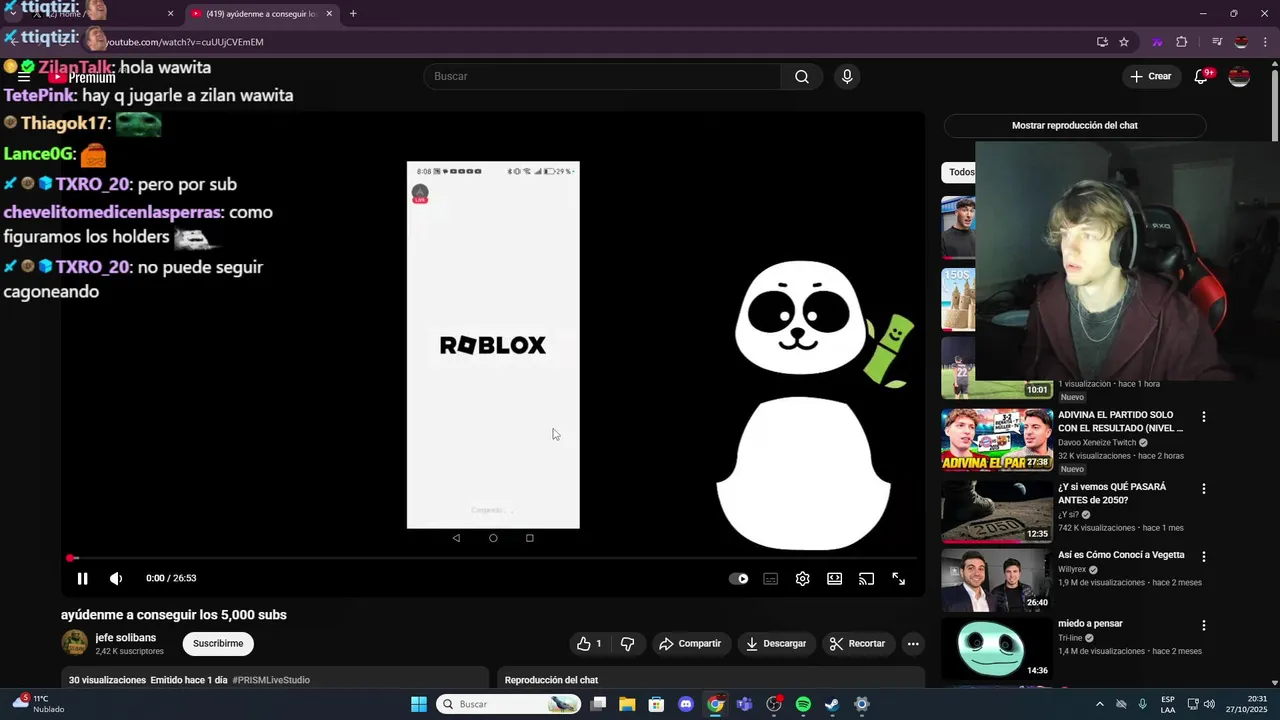Open the YouTube account avatar menu
Viewport: 1280px width, 720px height.
[1239, 77]
